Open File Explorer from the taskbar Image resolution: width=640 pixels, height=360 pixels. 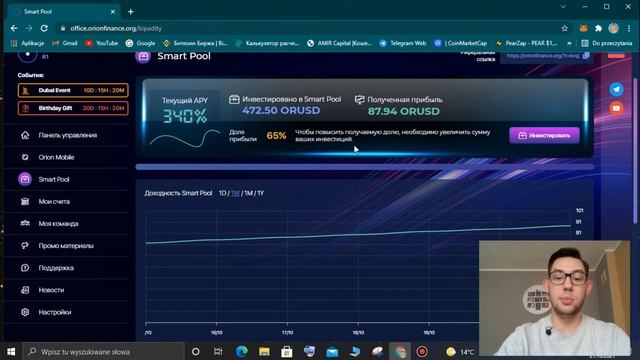click(264, 351)
